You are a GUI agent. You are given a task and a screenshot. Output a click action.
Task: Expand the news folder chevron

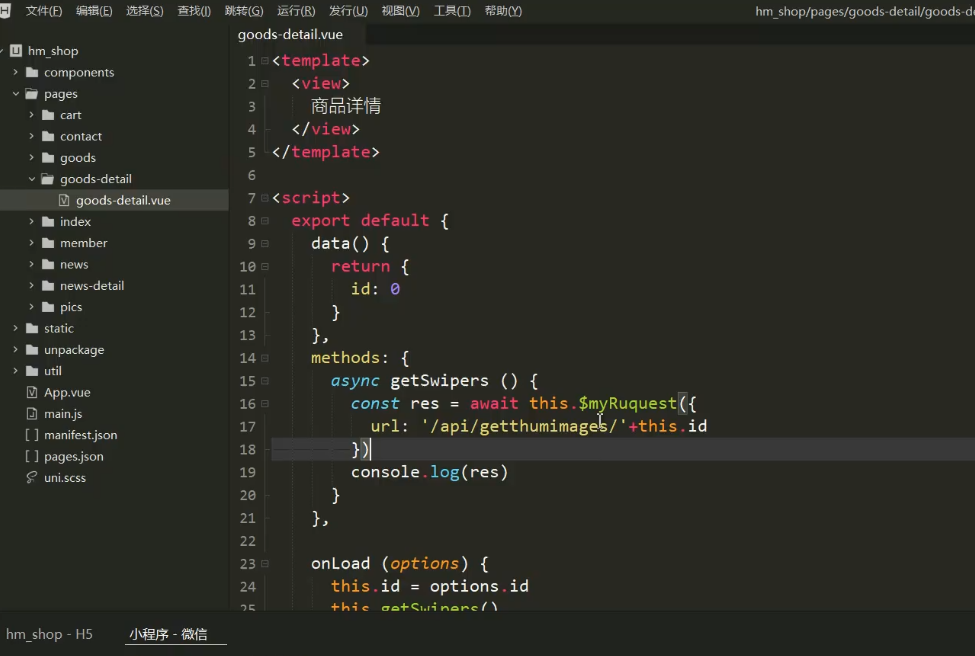(x=31, y=264)
